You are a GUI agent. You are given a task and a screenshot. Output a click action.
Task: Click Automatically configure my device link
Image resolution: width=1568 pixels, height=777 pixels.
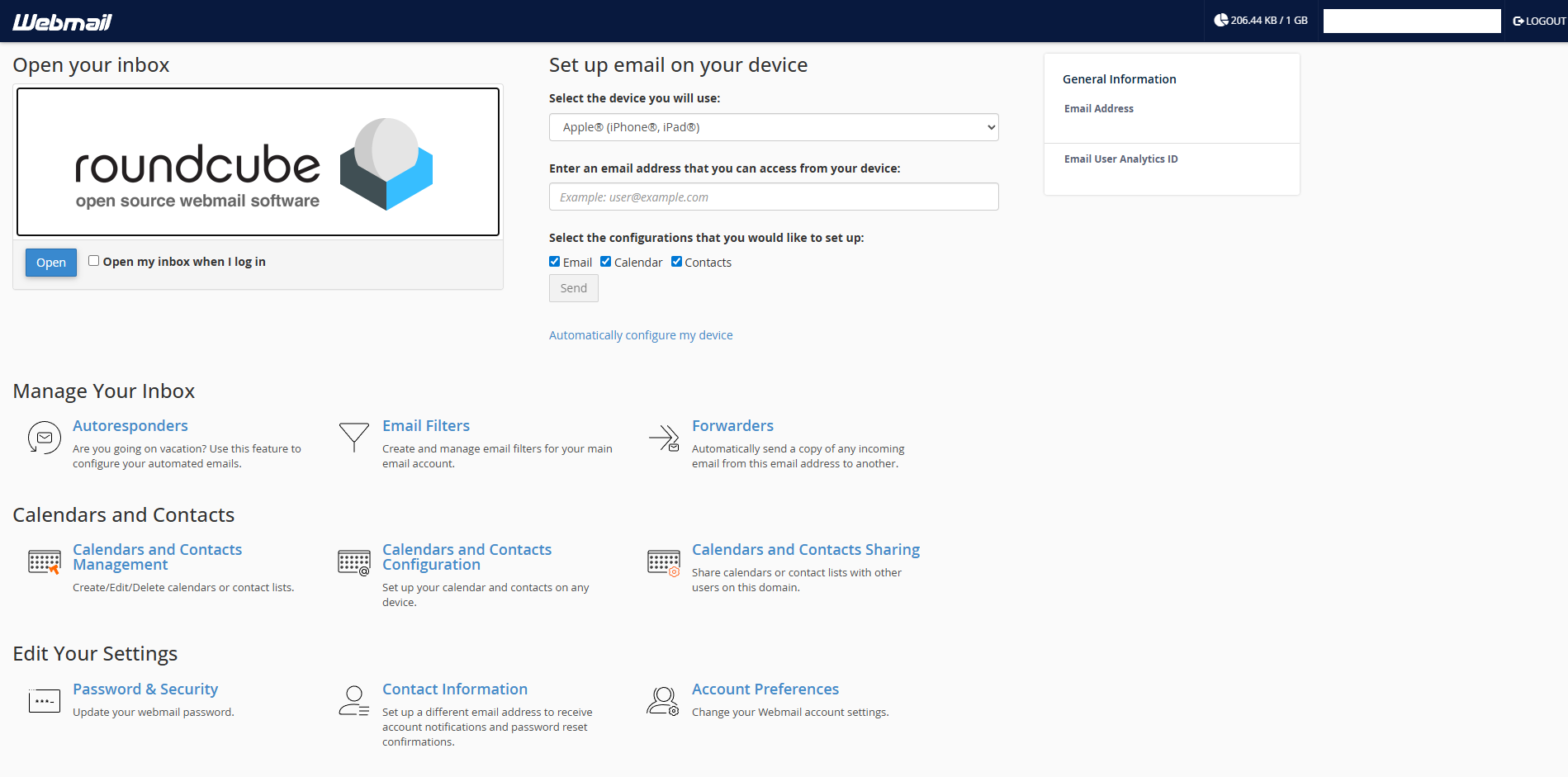[641, 335]
